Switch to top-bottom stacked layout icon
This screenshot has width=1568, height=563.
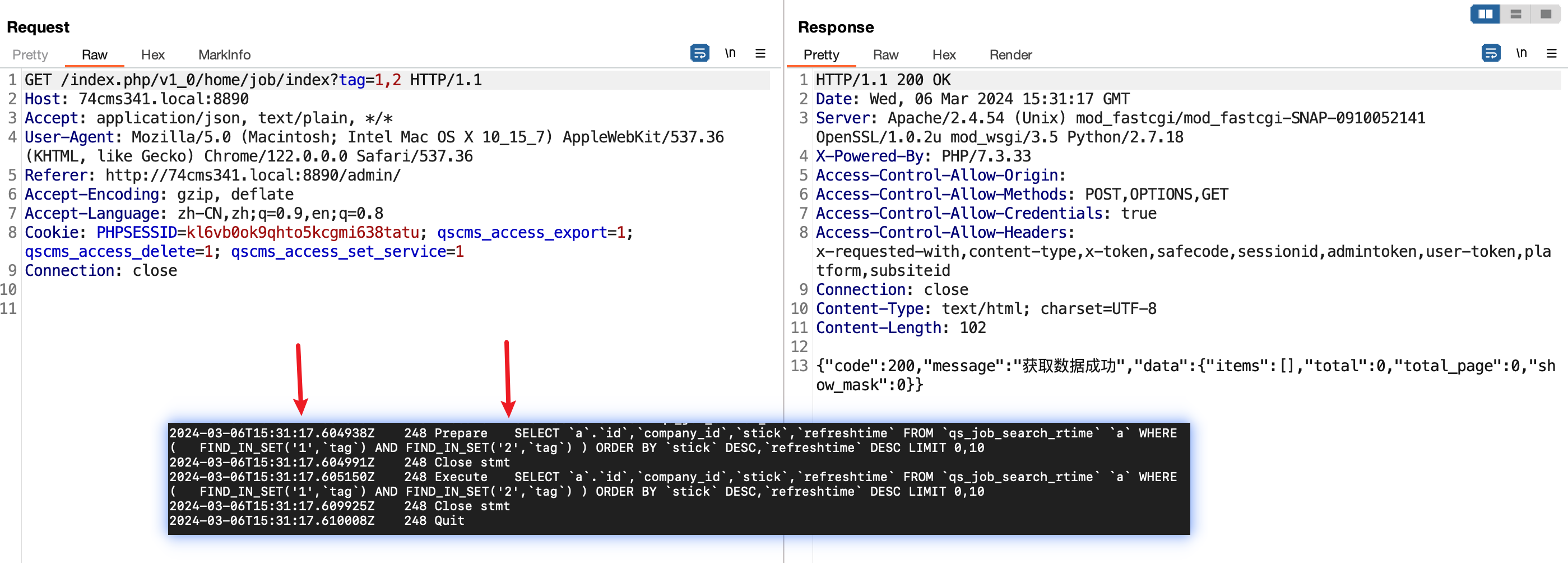[x=1516, y=14]
